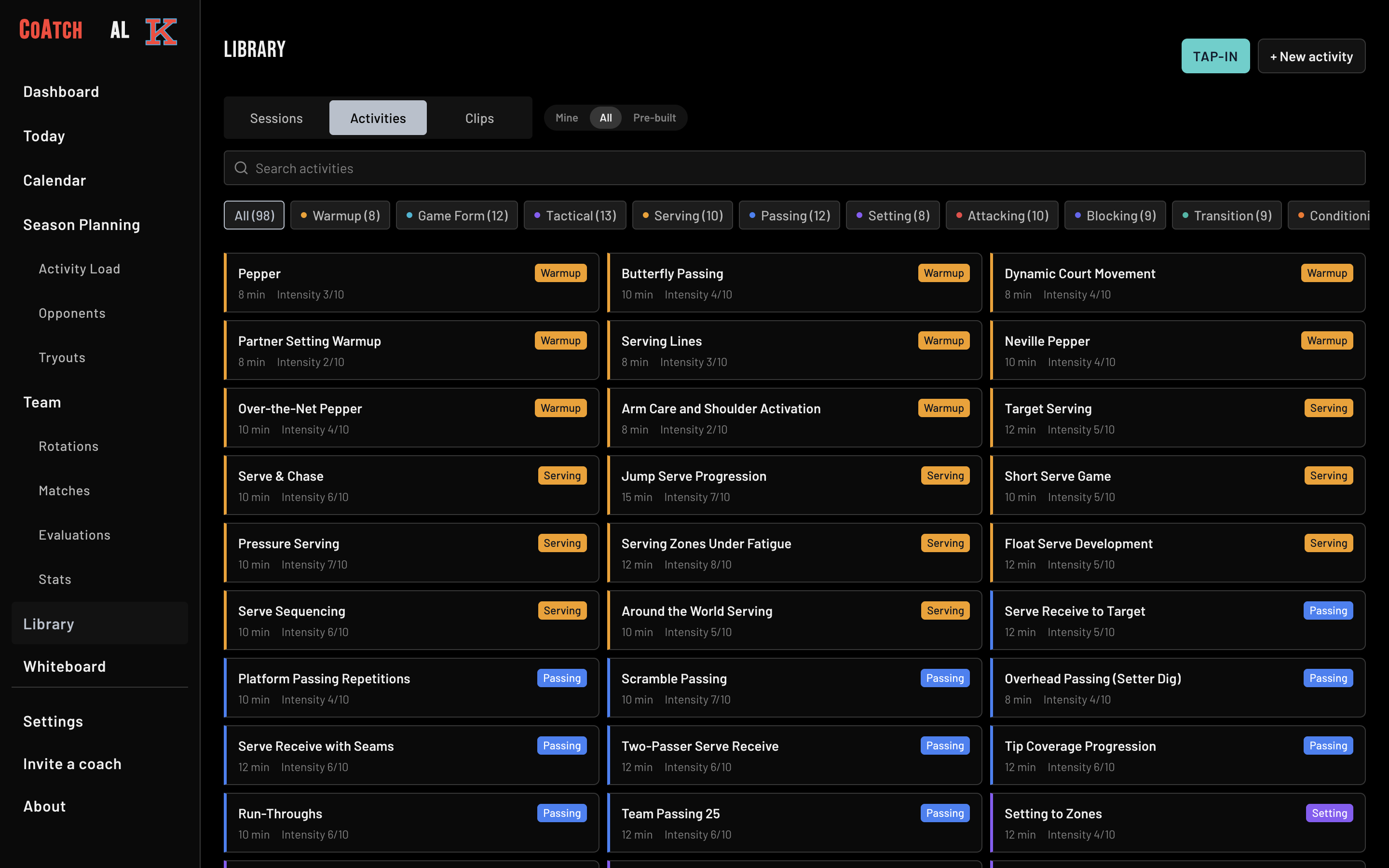The width and height of the screenshot is (1389, 868).
Task: Filter by Attacking (10) chip
Action: (1002, 215)
